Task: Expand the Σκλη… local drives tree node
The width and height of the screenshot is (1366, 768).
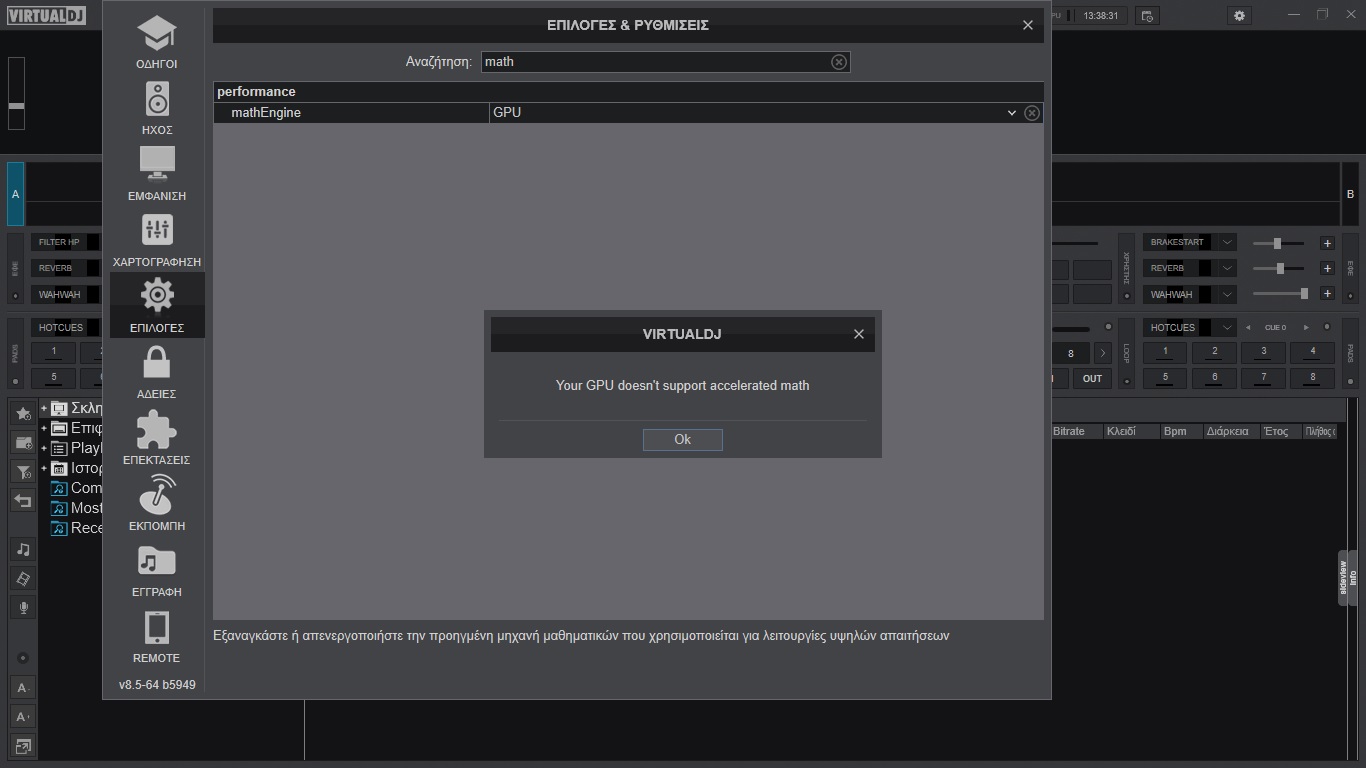Action: tap(44, 408)
